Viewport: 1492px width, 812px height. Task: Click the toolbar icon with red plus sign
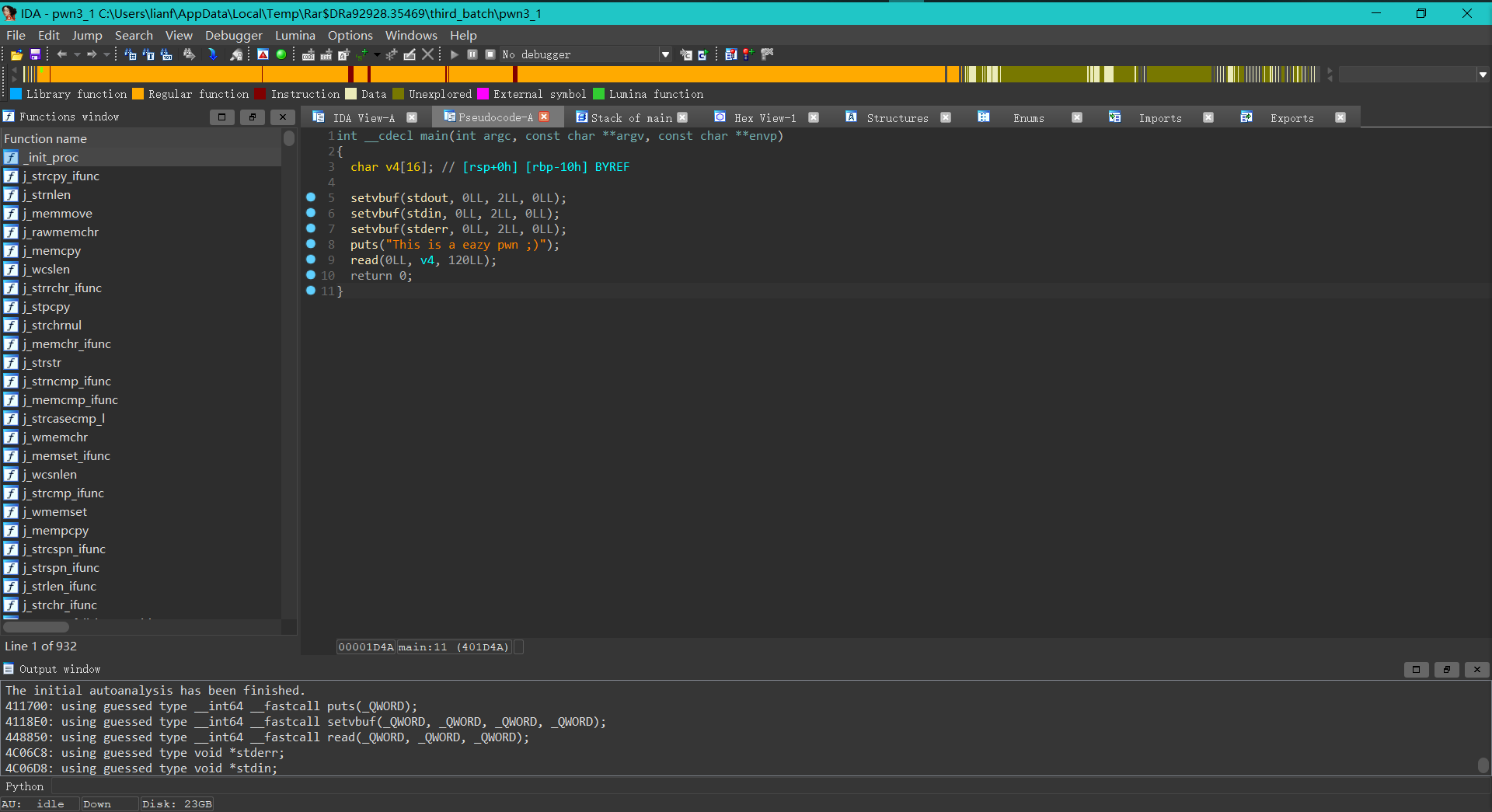tap(748, 54)
